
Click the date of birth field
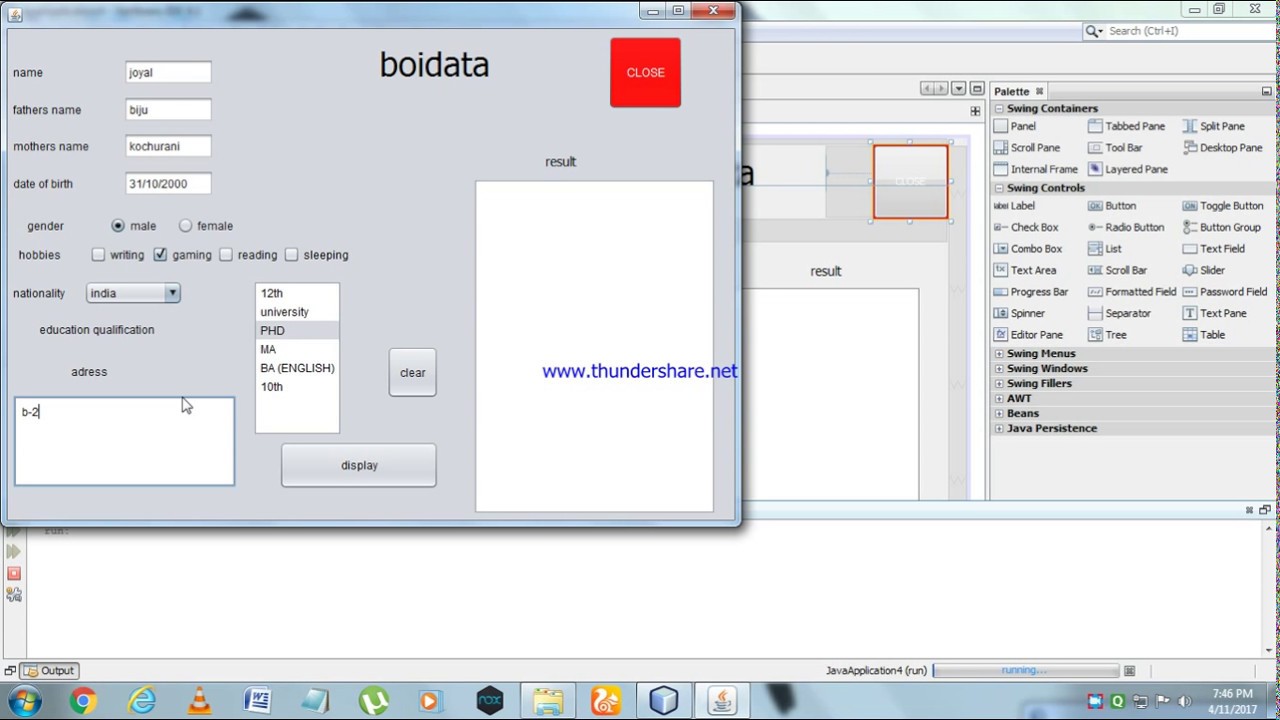tap(168, 184)
